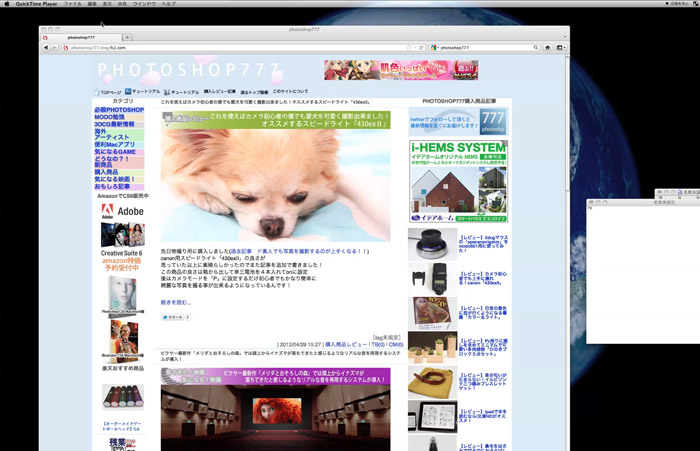The image size is (700, 451).
Task: Open the 海外アーティスト category
Action: (119, 134)
